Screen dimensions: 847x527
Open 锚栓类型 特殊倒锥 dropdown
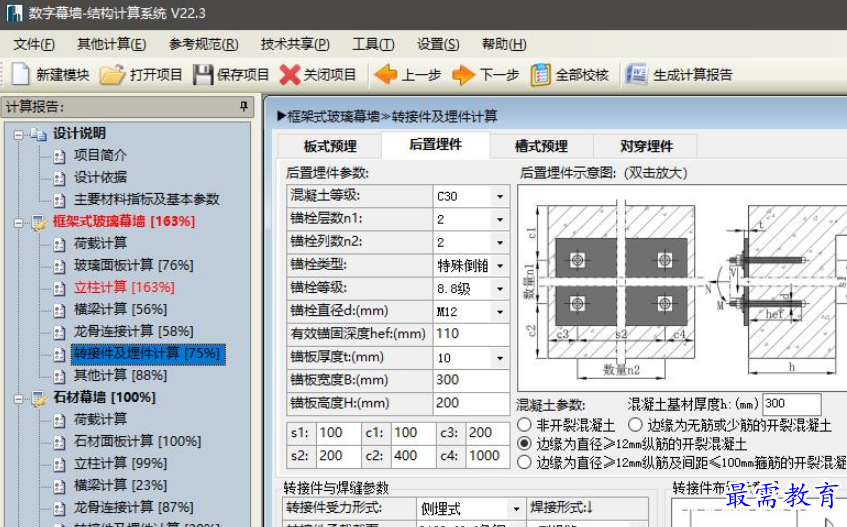(x=500, y=266)
